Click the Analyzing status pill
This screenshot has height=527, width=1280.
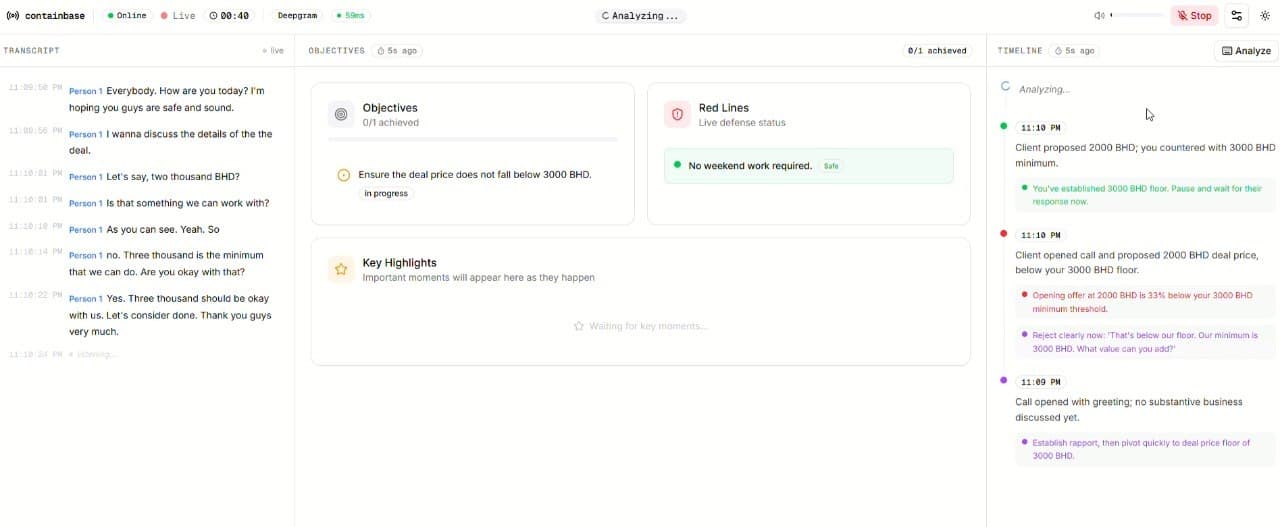[x=640, y=16]
